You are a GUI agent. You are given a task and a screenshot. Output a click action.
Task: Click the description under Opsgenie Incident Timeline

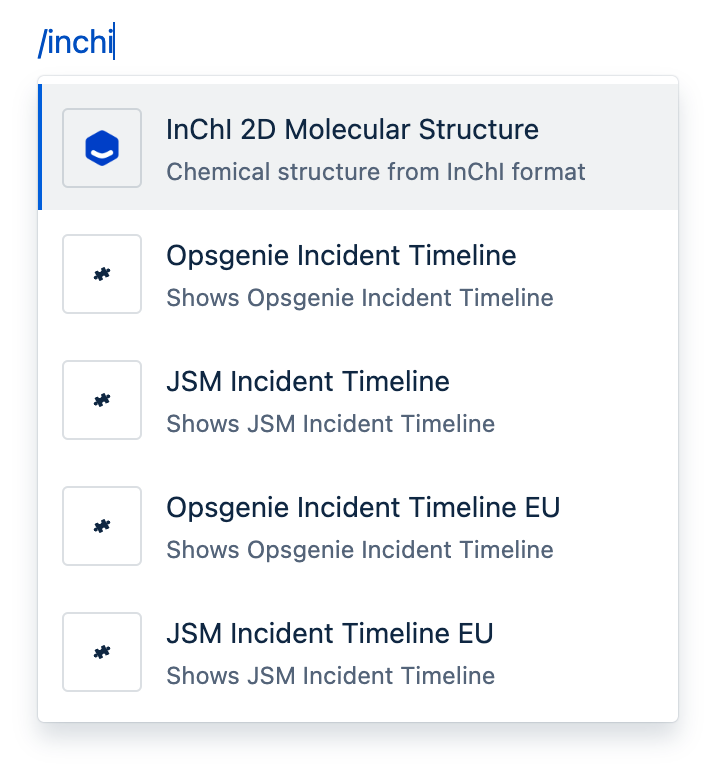[360, 298]
